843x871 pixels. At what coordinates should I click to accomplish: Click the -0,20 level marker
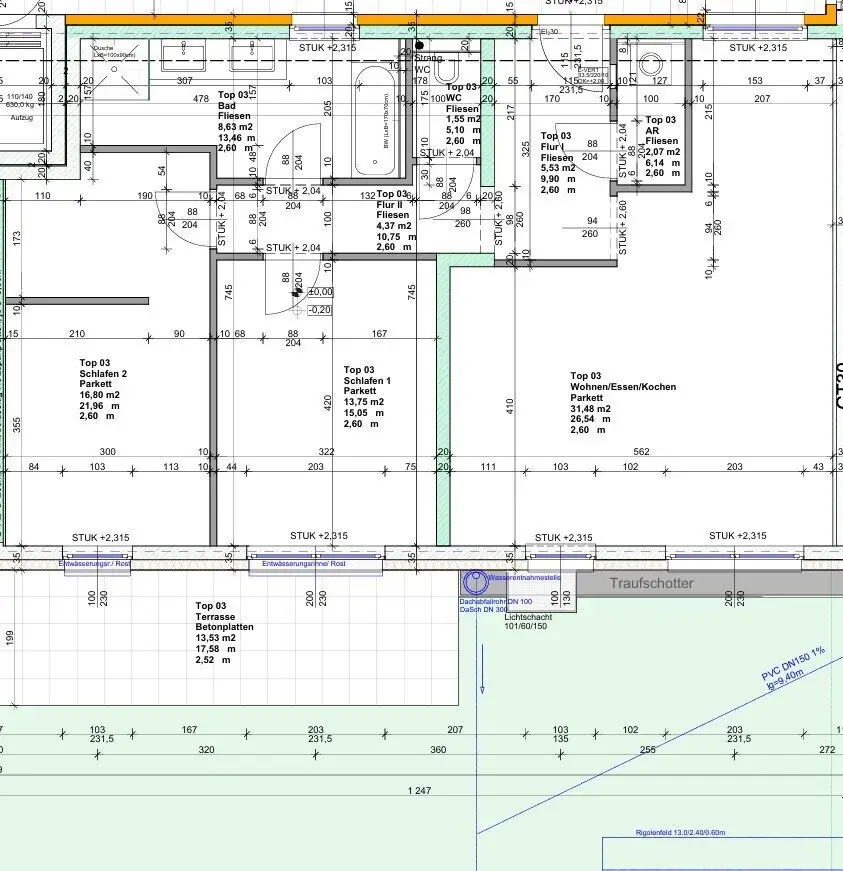pos(320,310)
